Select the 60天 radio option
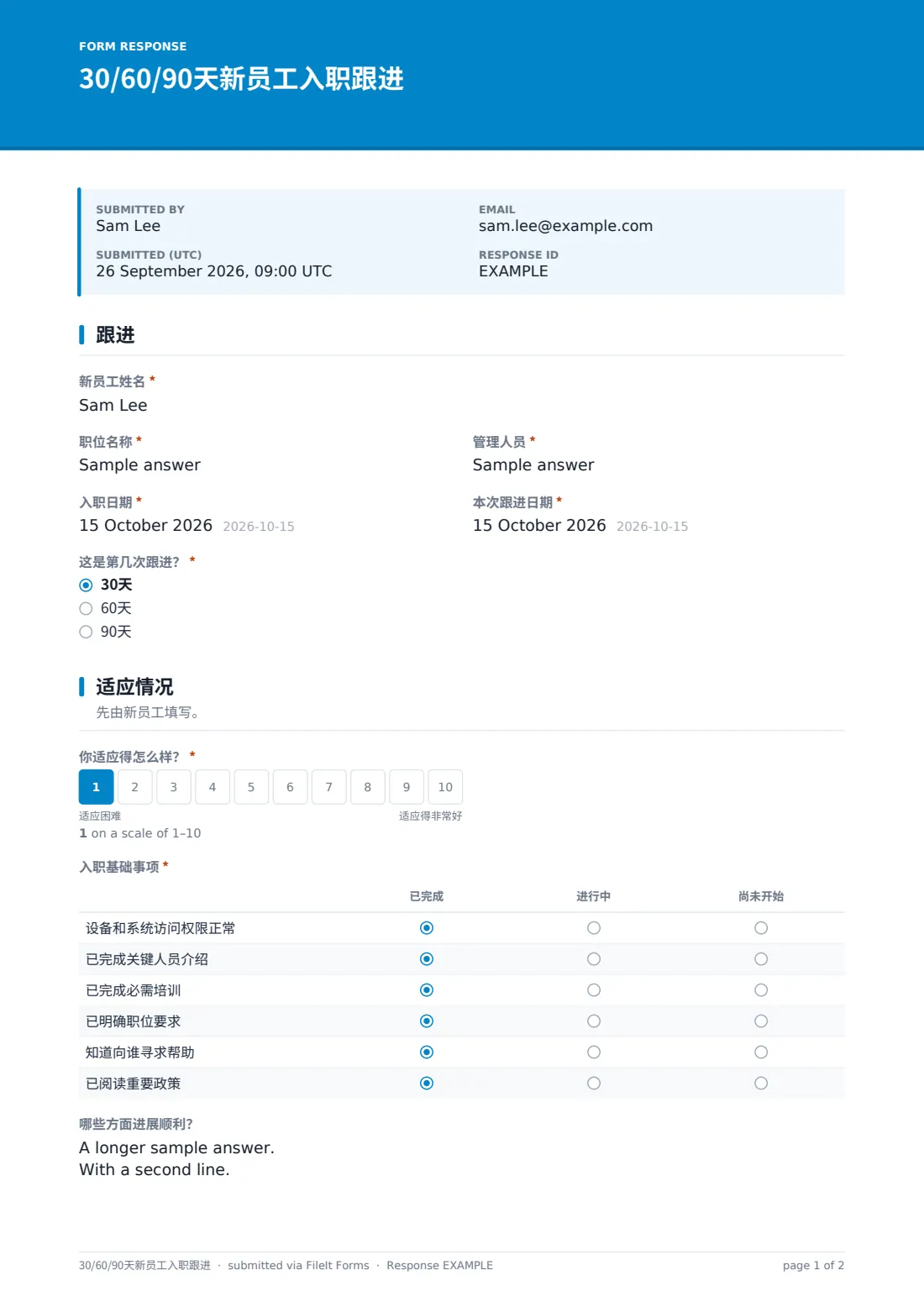Viewport: 924px width, 1307px height. click(x=86, y=609)
